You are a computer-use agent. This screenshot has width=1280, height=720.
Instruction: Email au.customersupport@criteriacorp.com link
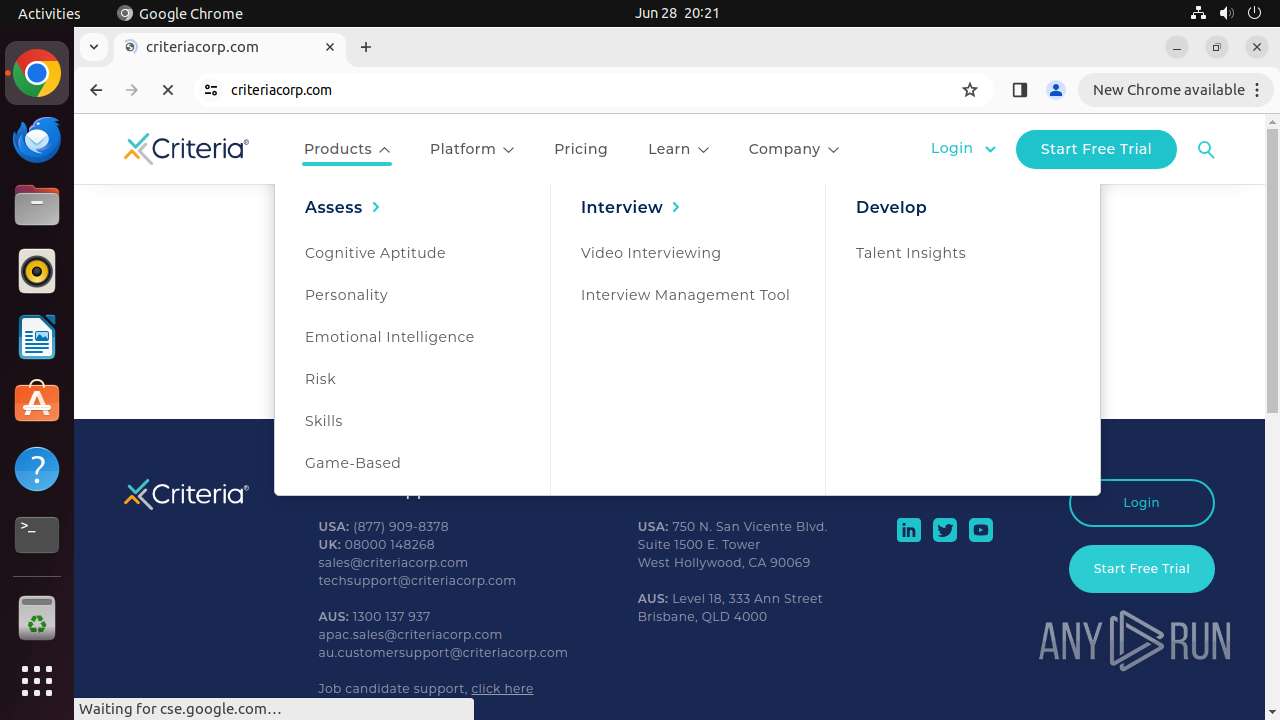tap(443, 653)
